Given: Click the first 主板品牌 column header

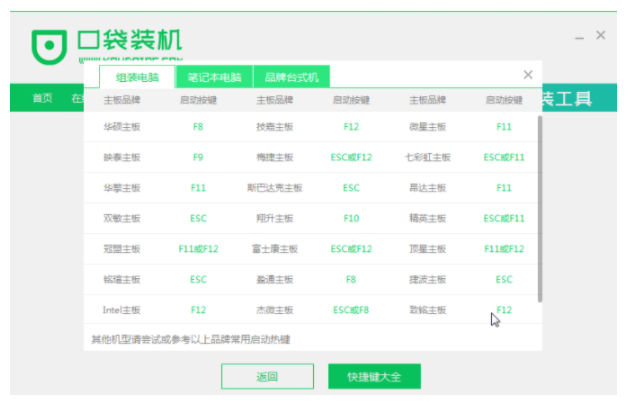Looking at the screenshot, I should [x=122, y=101].
